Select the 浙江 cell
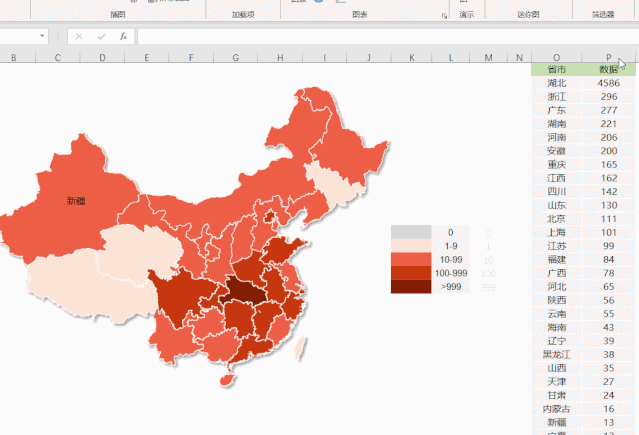This screenshot has height=435, width=639. pyautogui.click(x=557, y=97)
